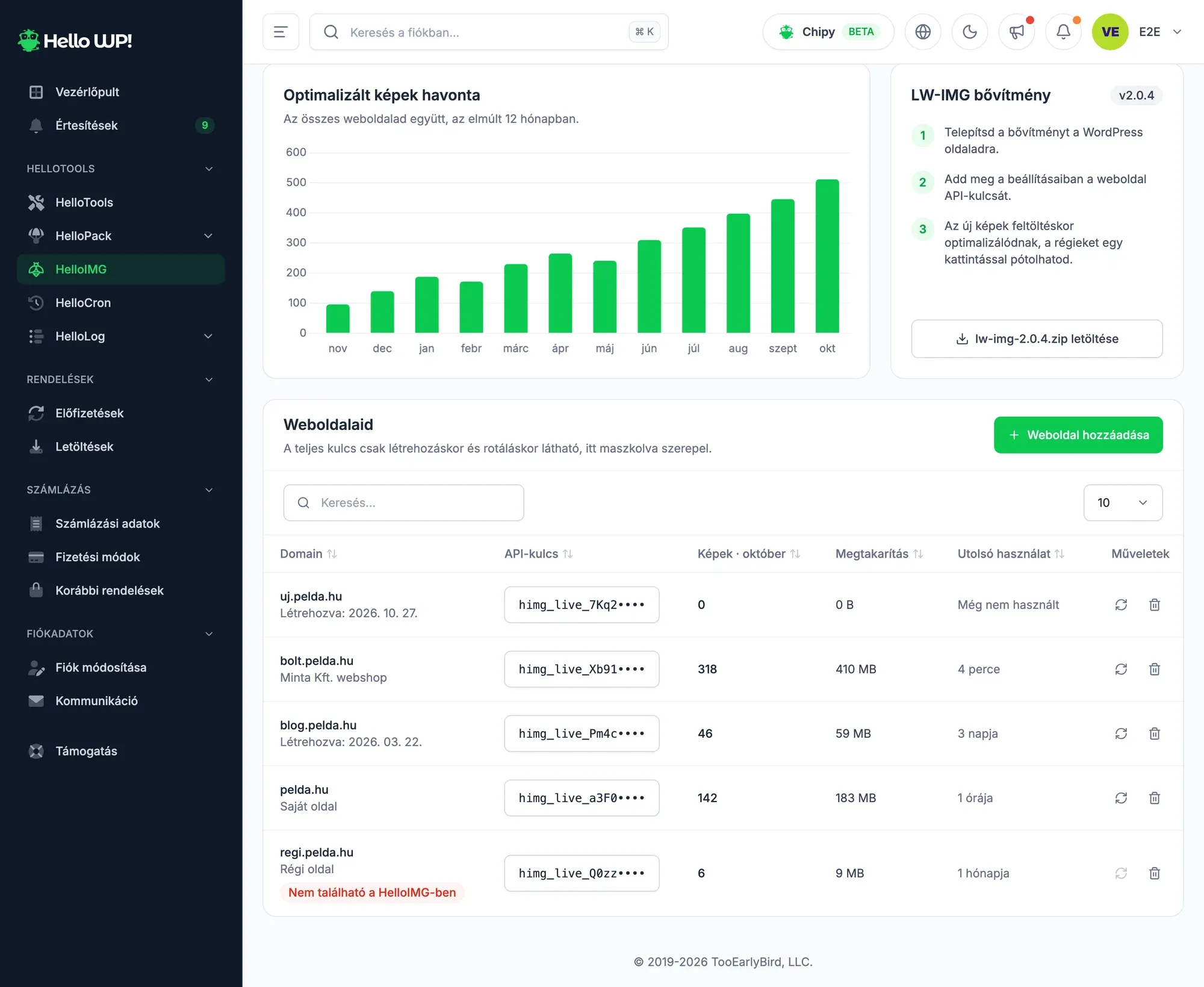Delete the uj.pelda.hu website
Viewport: 1204px width, 987px height.
1155,605
